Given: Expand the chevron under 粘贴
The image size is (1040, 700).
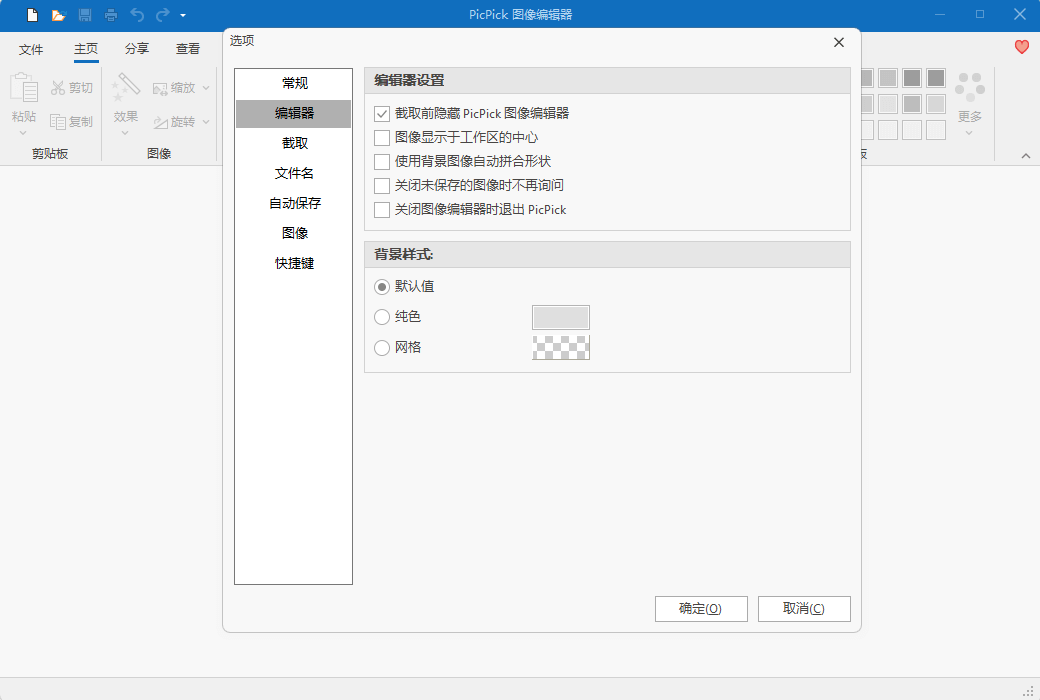Looking at the screenshot, I should pos(23,133).
